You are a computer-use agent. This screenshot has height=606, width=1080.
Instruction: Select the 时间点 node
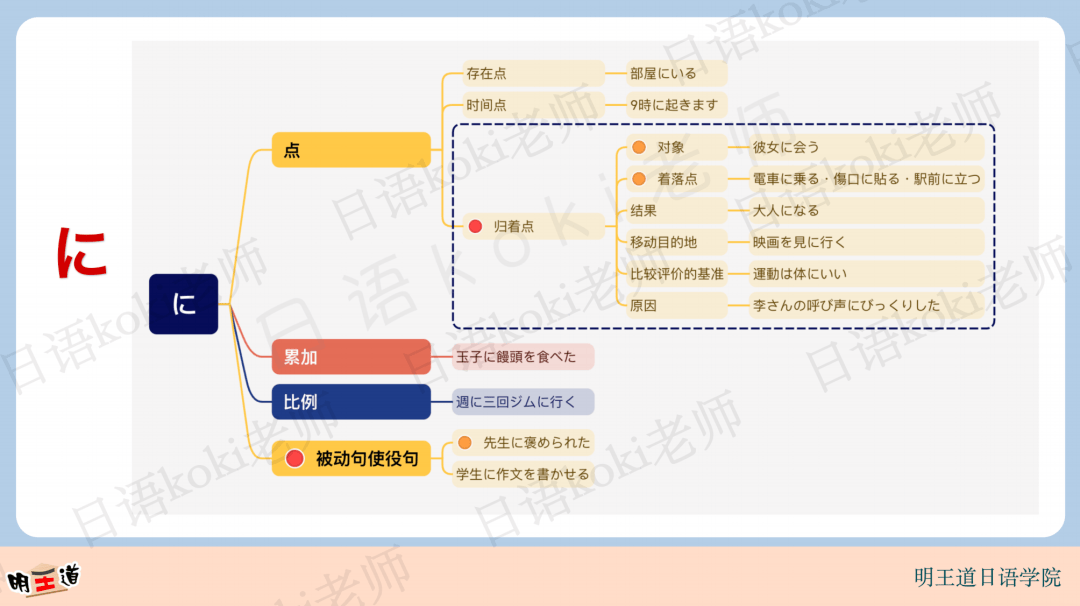[532, 105]
